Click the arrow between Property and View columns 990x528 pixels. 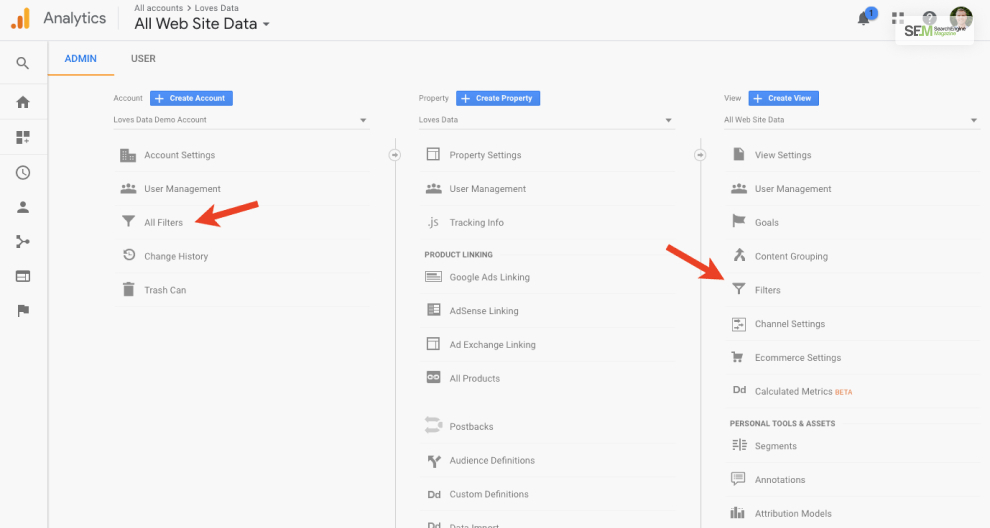click(700, 155)
